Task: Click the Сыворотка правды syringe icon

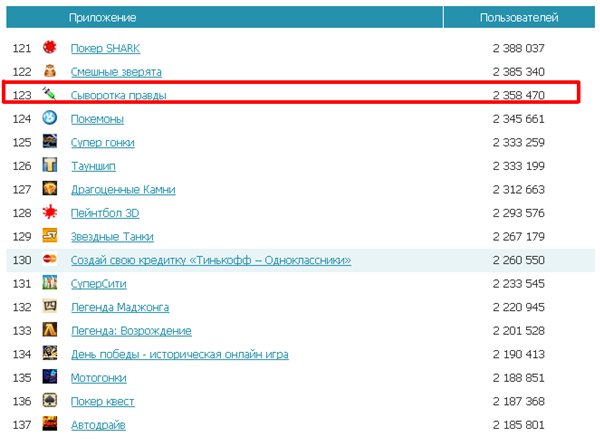Action: point(50,93)
